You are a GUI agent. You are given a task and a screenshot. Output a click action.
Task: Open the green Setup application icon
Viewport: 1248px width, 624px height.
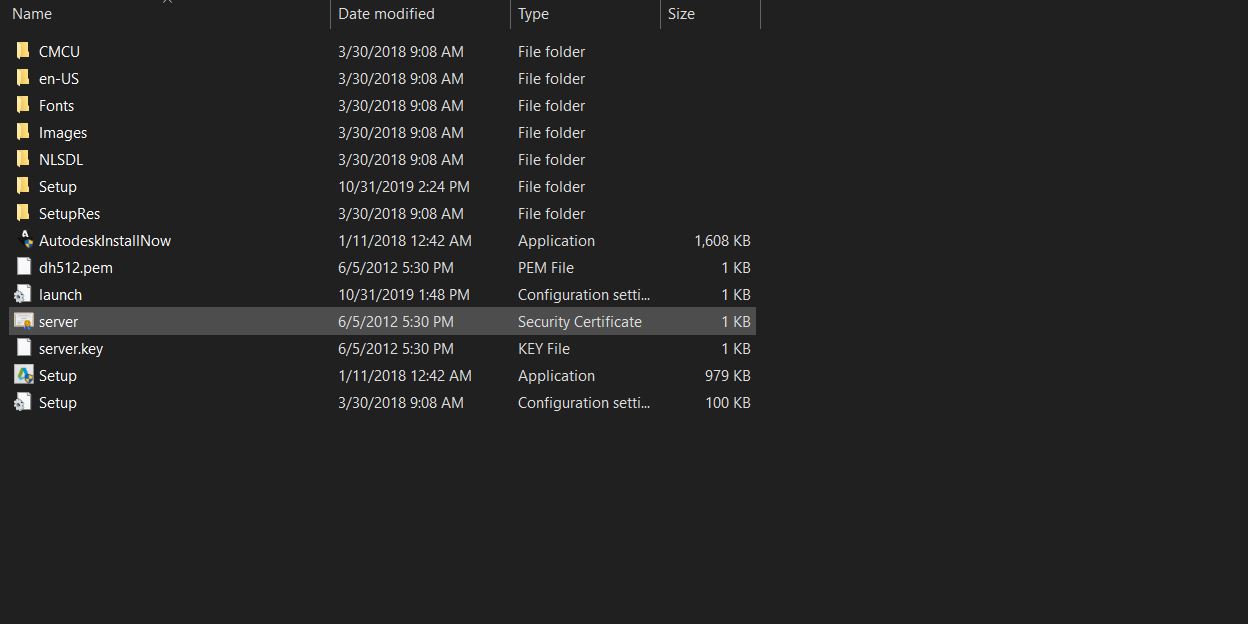[24, 375]
